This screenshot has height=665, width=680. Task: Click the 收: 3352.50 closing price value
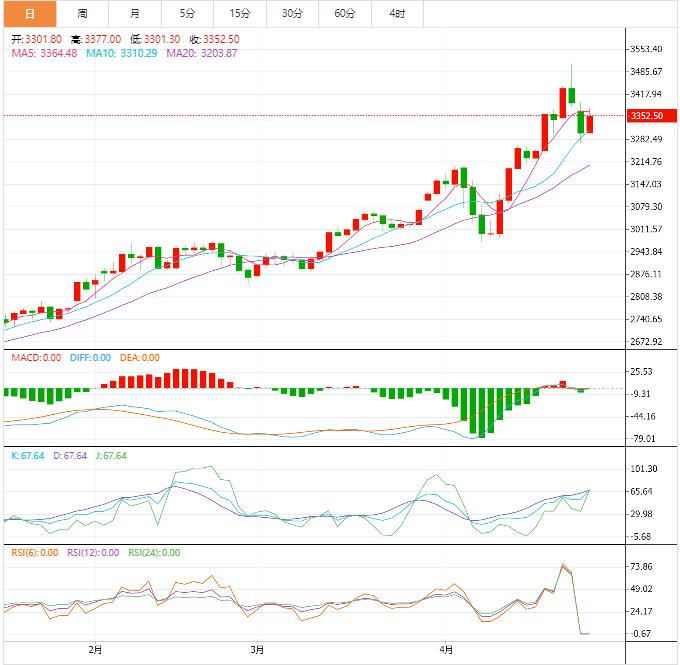[x=214, y=39]
